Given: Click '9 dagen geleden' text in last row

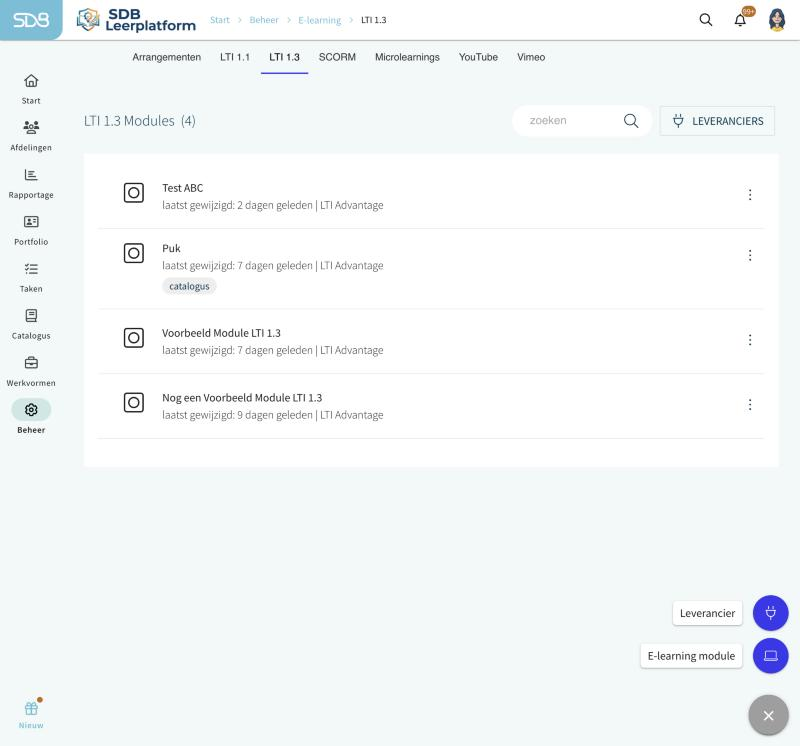Looking at the screenshot, I should coord(274,415).
